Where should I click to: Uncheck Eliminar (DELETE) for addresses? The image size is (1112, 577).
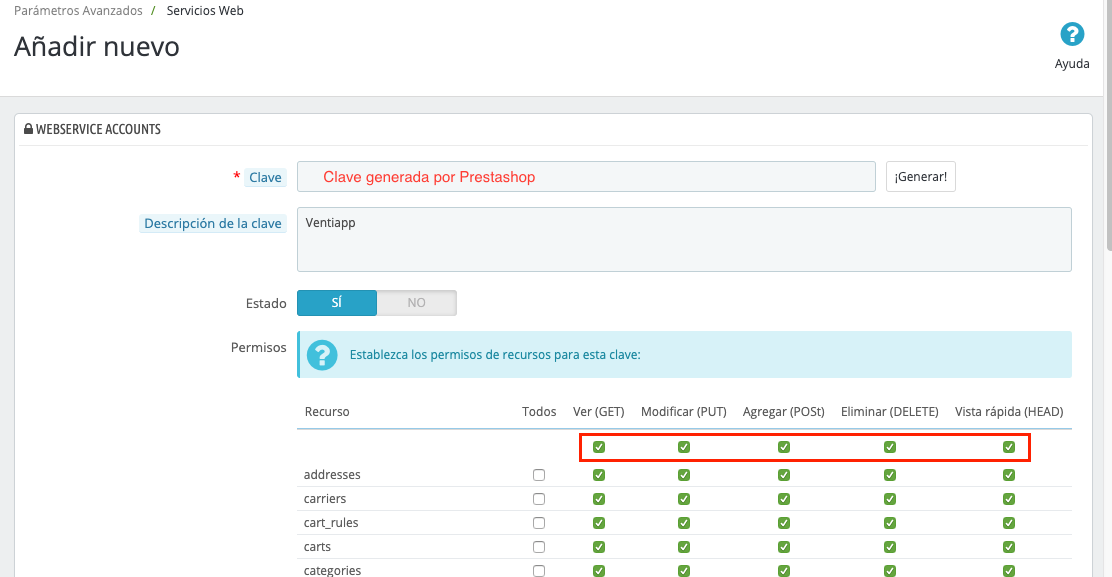coord(889,475)
